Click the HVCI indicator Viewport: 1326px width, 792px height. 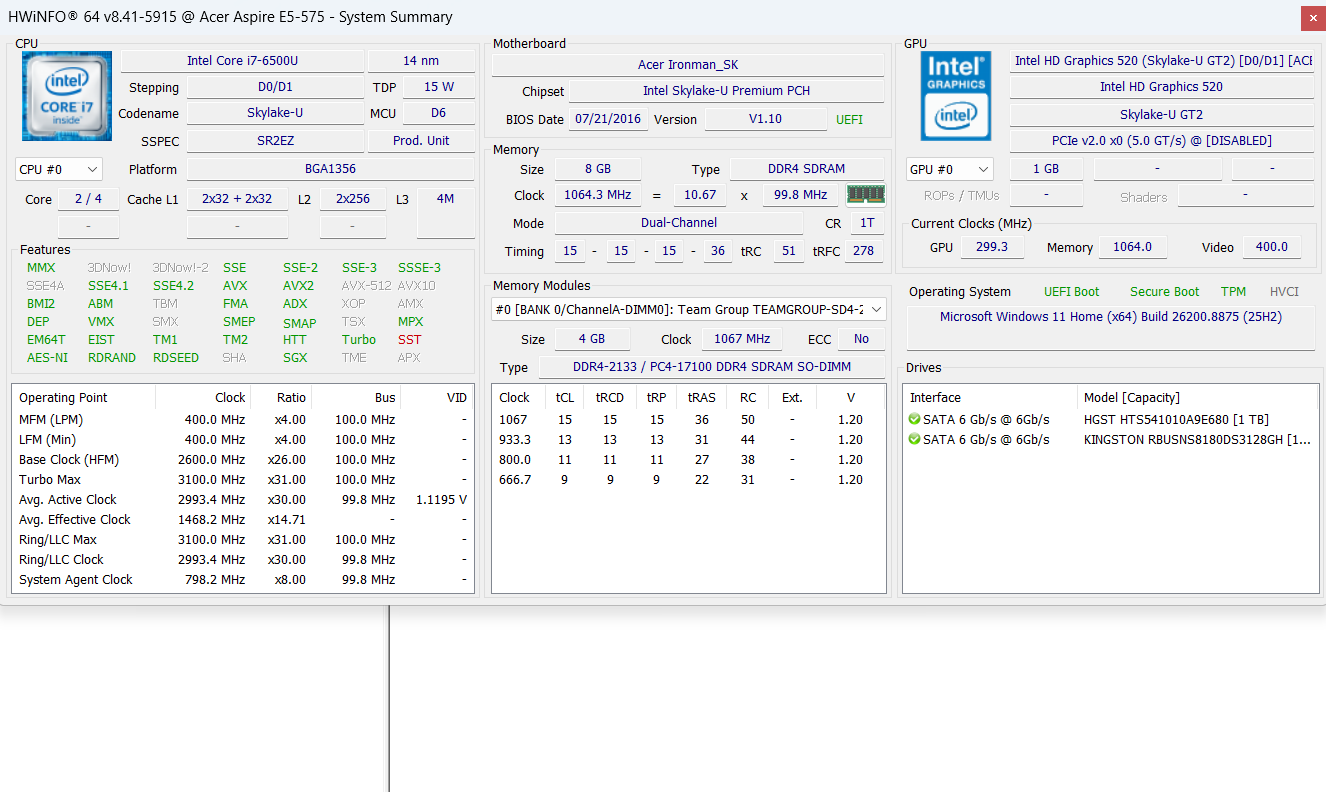1284,292
